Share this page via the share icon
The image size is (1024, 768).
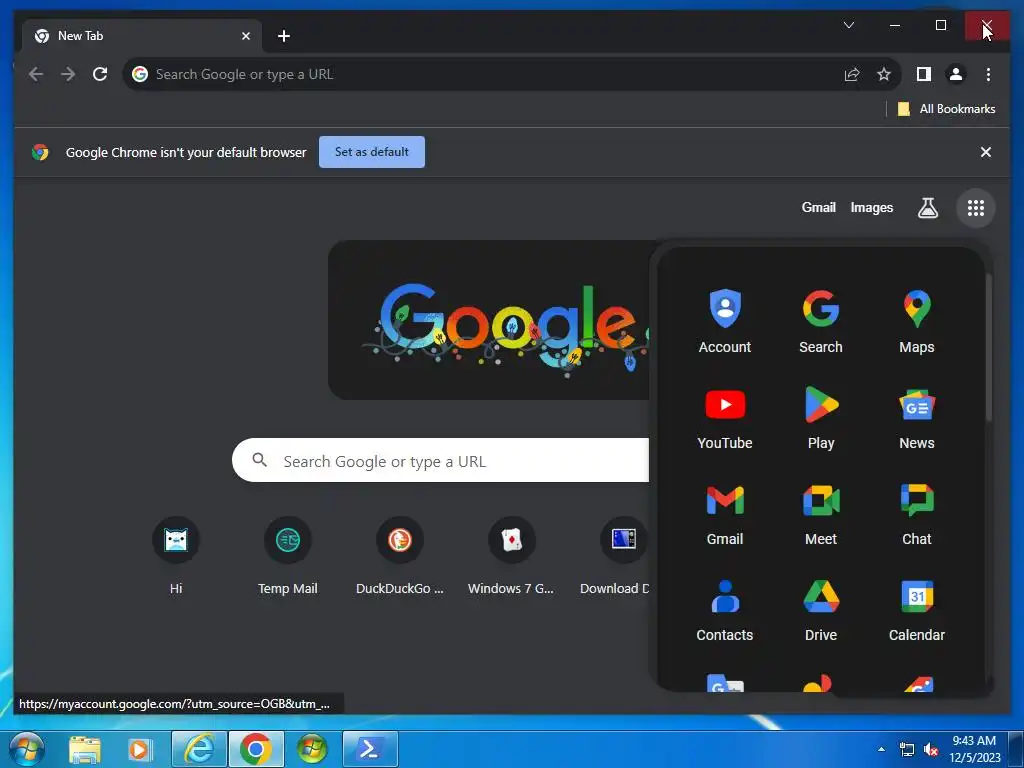click(x=852, y=74)
